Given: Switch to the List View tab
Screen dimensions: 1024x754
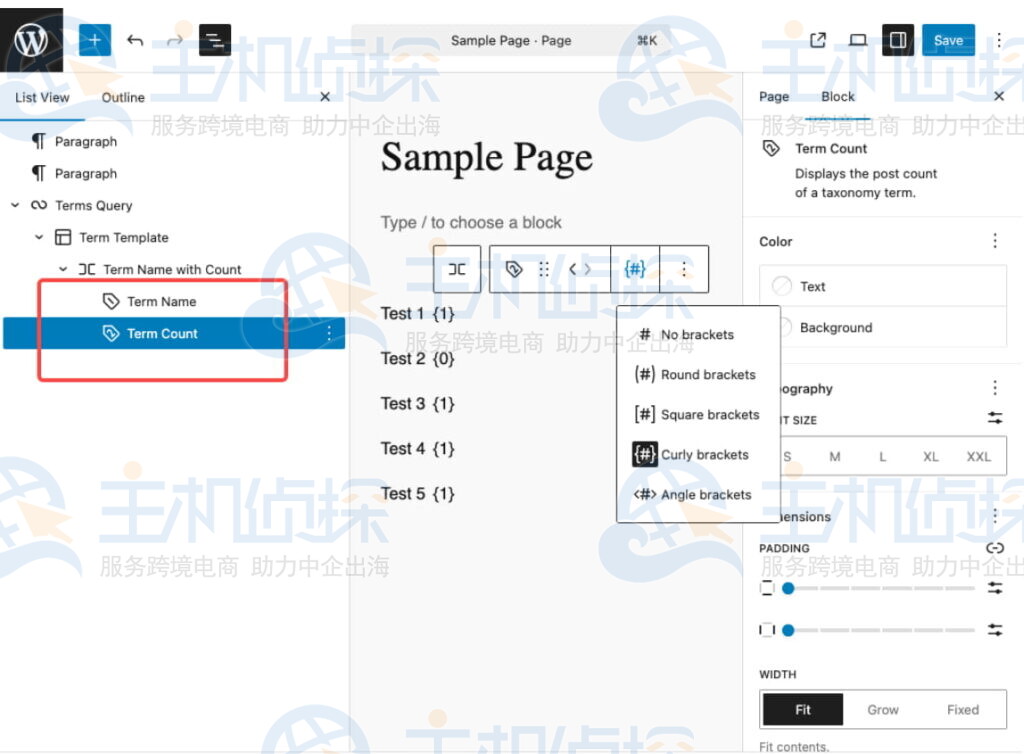Looking at the screenshot, I should click(42, 97).
